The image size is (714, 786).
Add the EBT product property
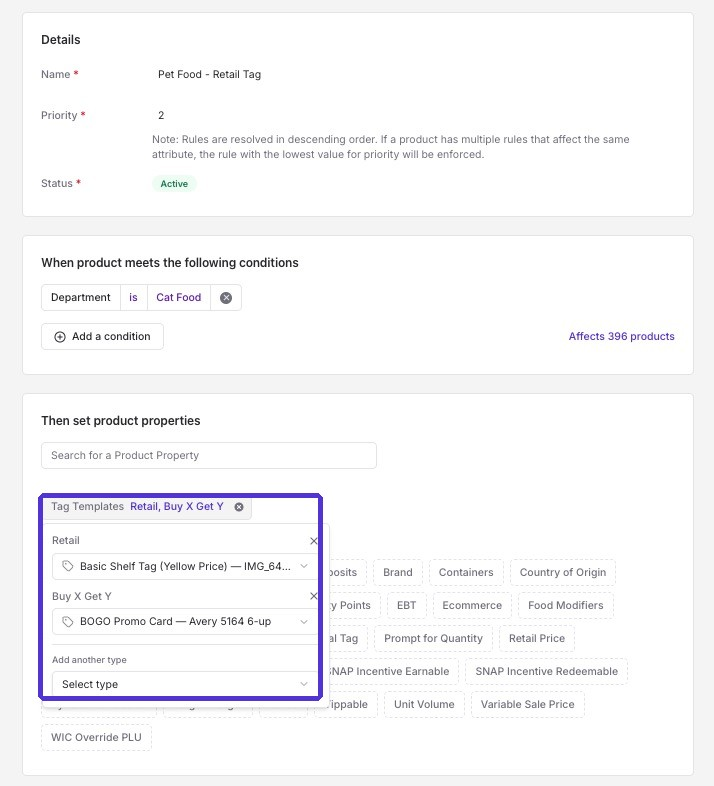point(407,606)
